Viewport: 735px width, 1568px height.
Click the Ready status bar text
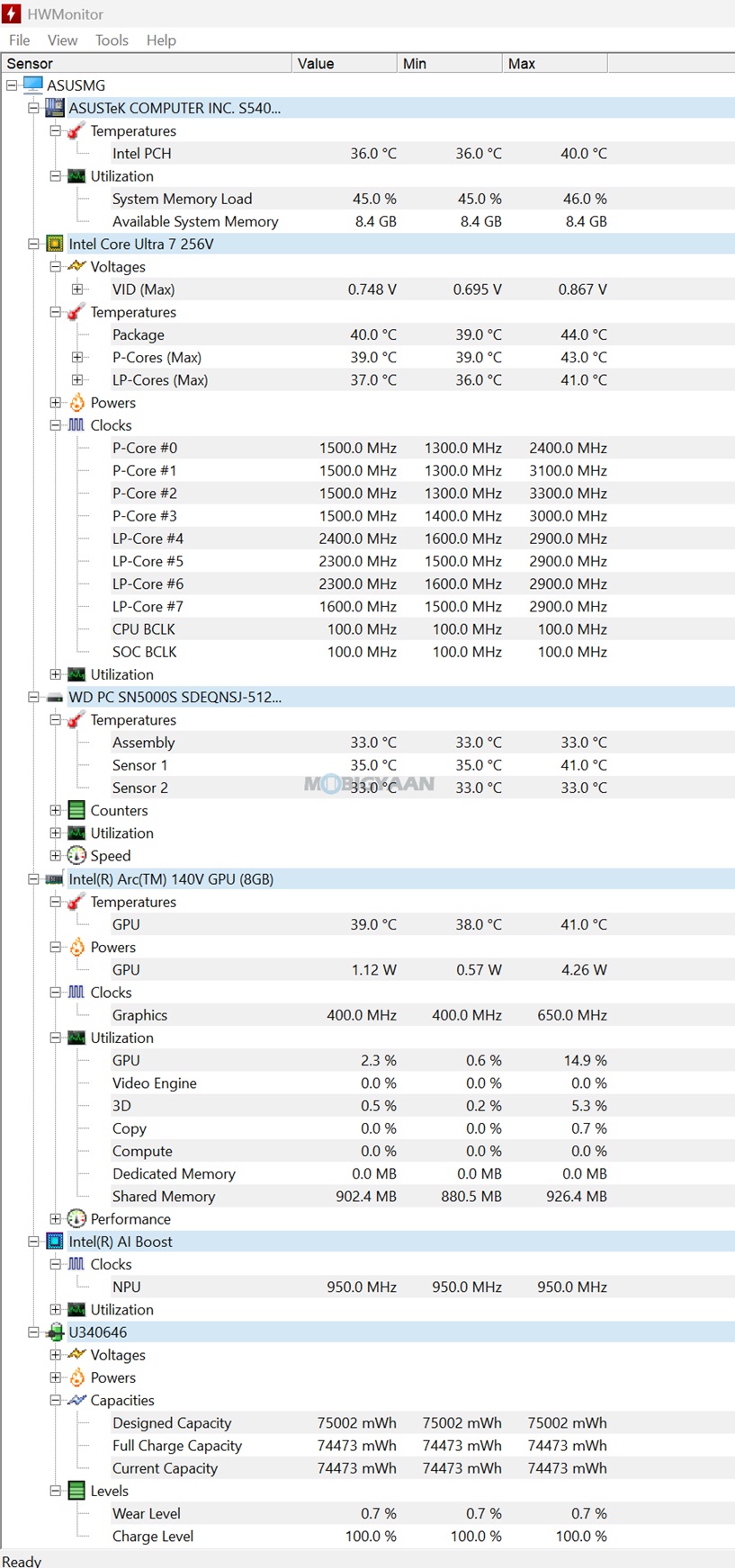(x=22, y=1561)
